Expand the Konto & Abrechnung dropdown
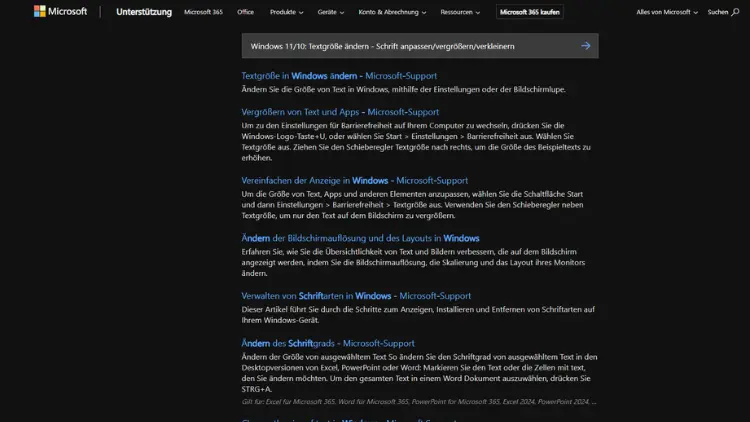The height and width of the screenshot is (422, 750). 392,12
